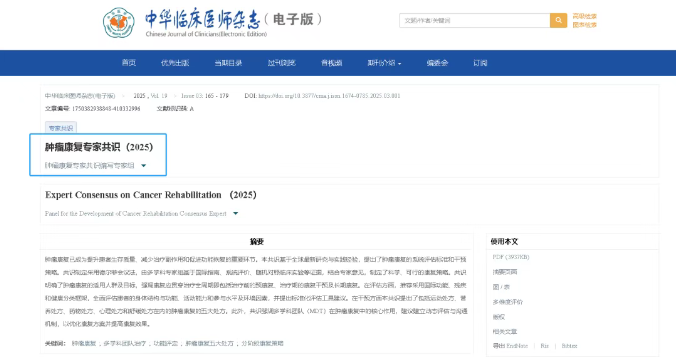The height and width of the screenshot is (364, 682).
Task: Open 订阅 in the navigation bar
Action: 480,63
